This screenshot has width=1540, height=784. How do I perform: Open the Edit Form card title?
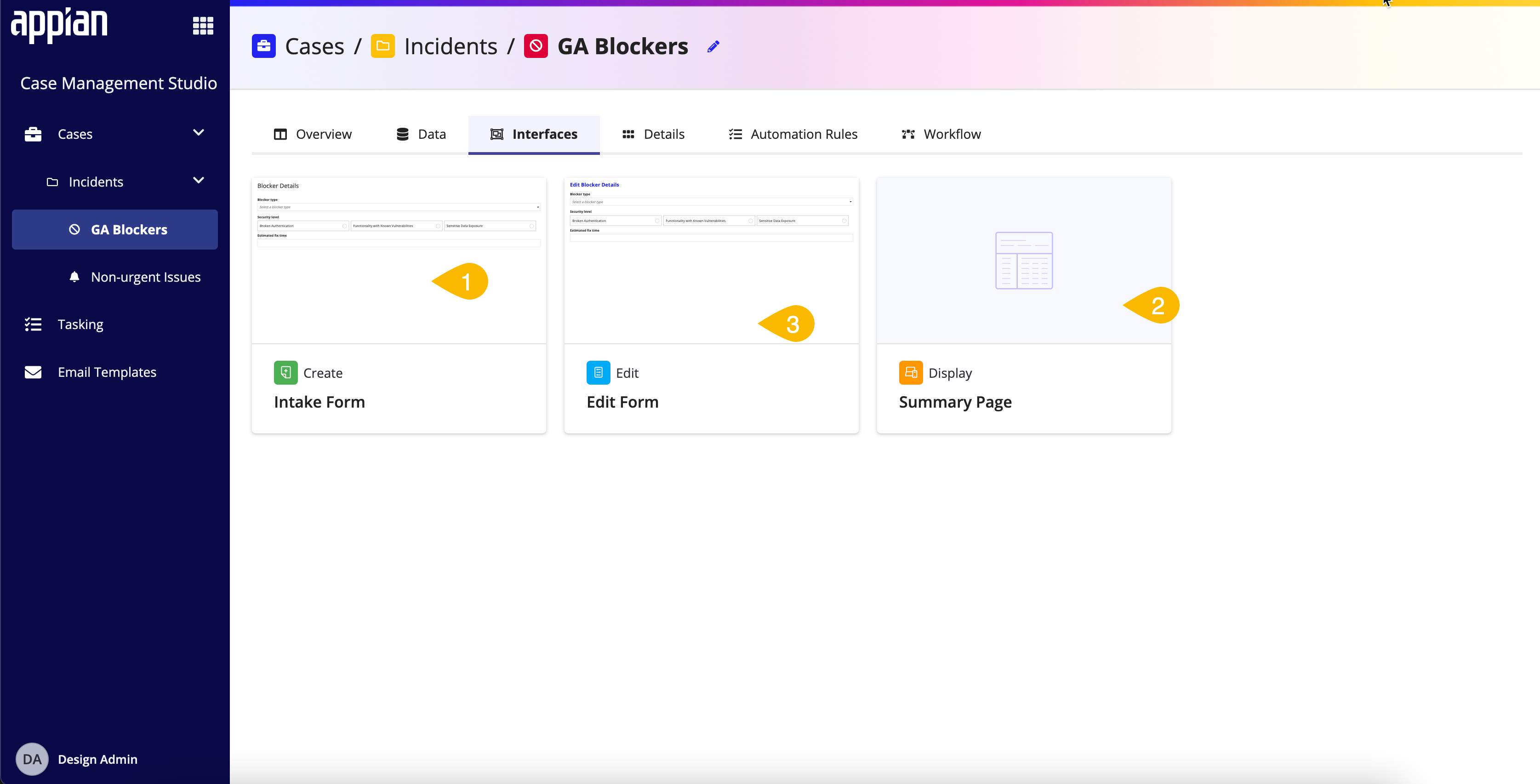tap(622, 402)
